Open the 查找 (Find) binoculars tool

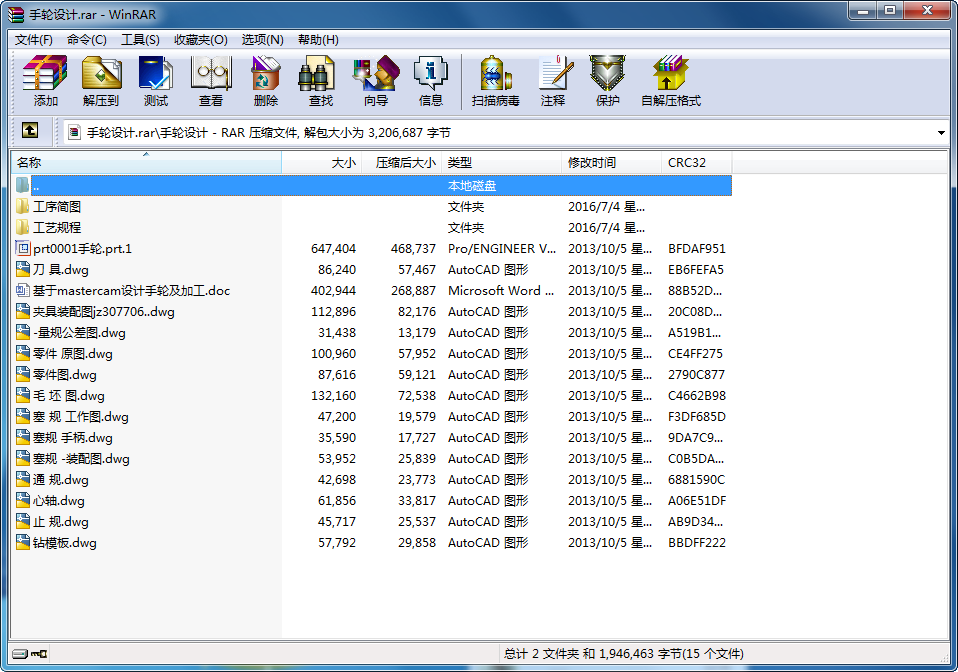click(320, 80)
